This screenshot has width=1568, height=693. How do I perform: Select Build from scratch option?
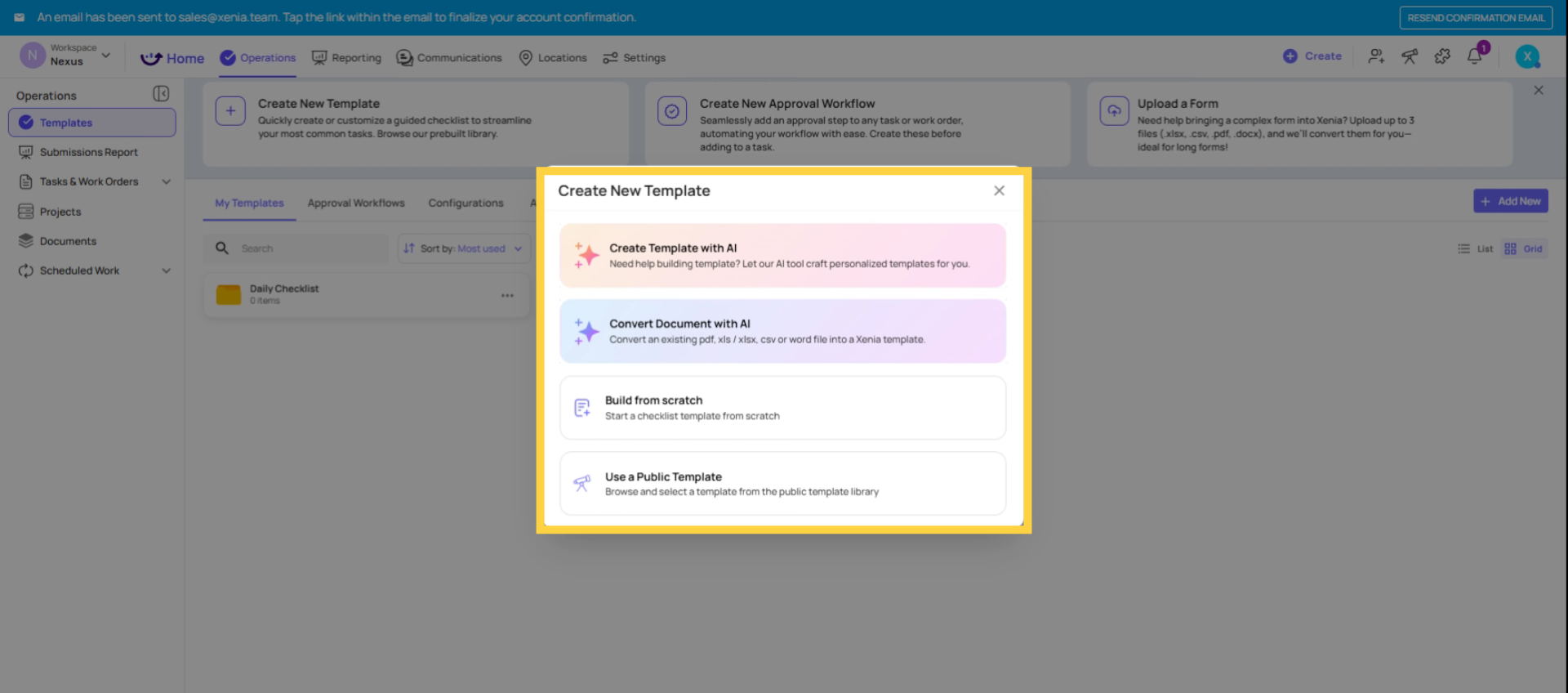point(782,408)
